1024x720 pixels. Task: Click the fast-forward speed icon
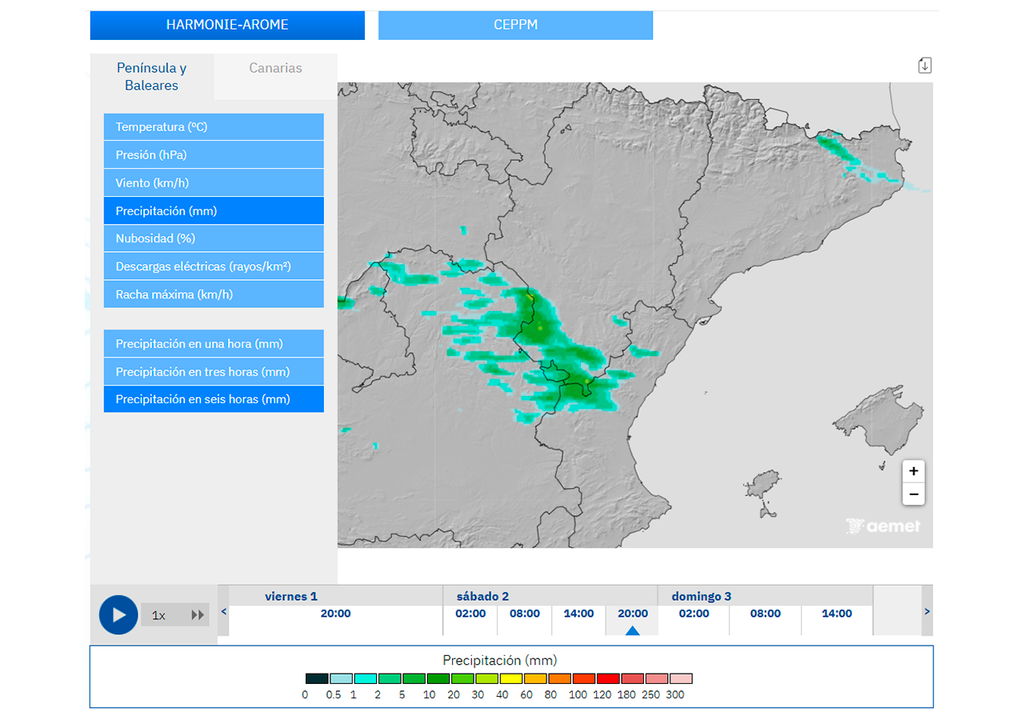[197, 615]
